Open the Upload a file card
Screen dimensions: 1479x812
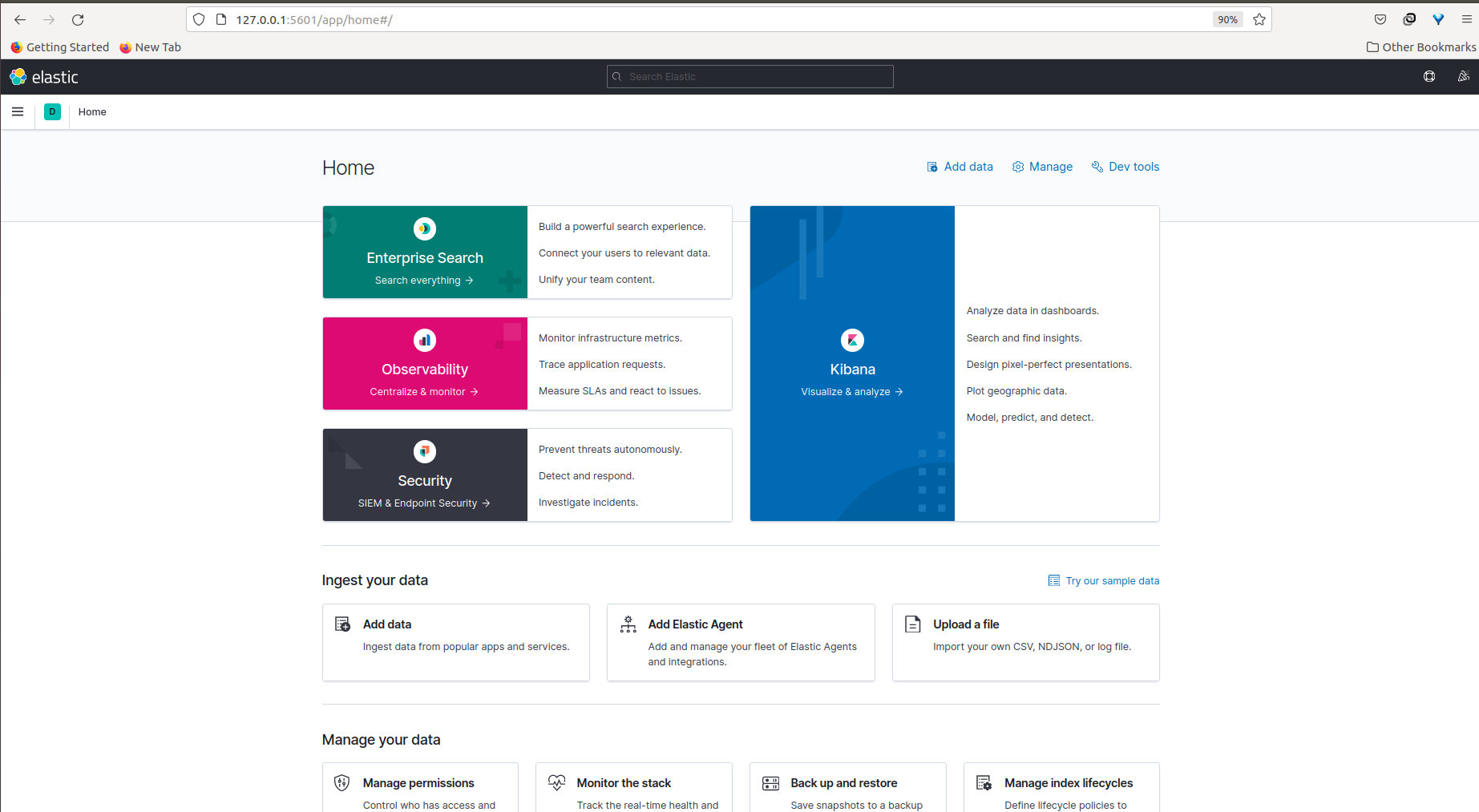coord(1026,642)
